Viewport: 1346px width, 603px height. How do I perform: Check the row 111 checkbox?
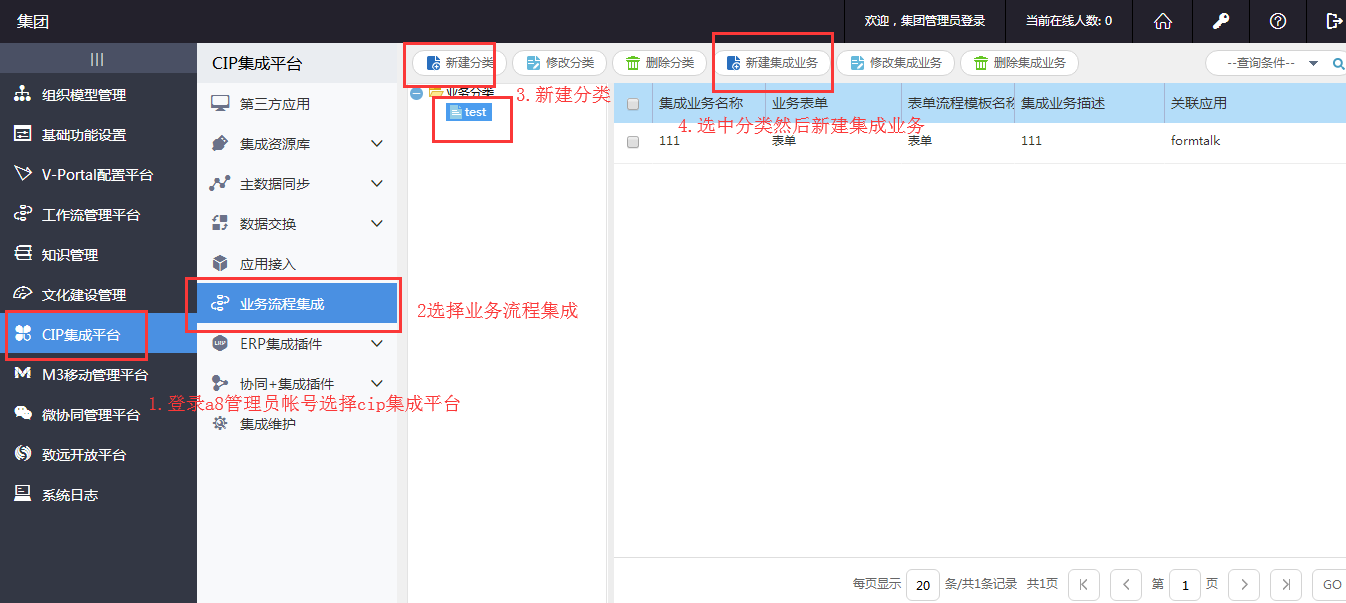coord(633,142)
